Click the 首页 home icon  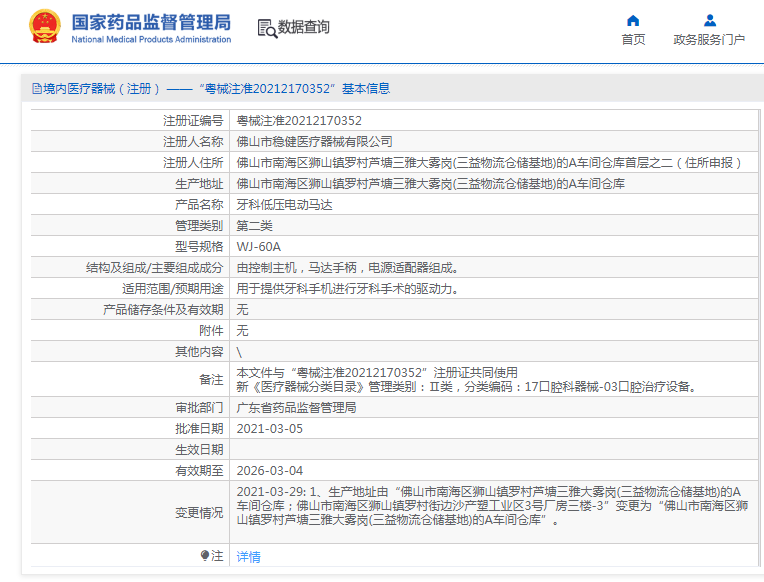[633, 20]
